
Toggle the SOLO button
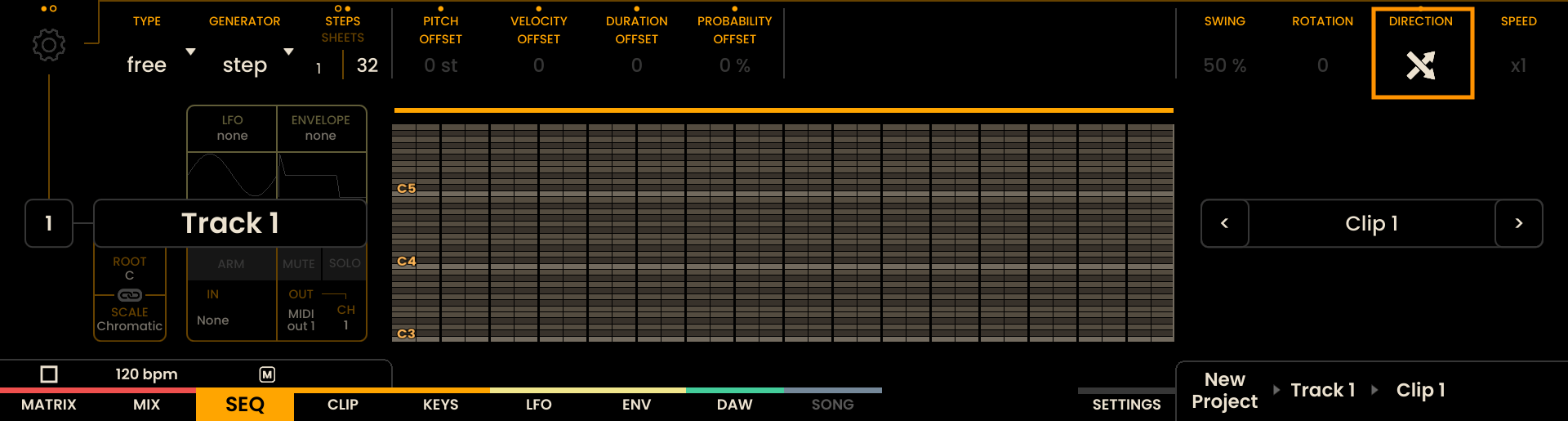pos(345,263)
